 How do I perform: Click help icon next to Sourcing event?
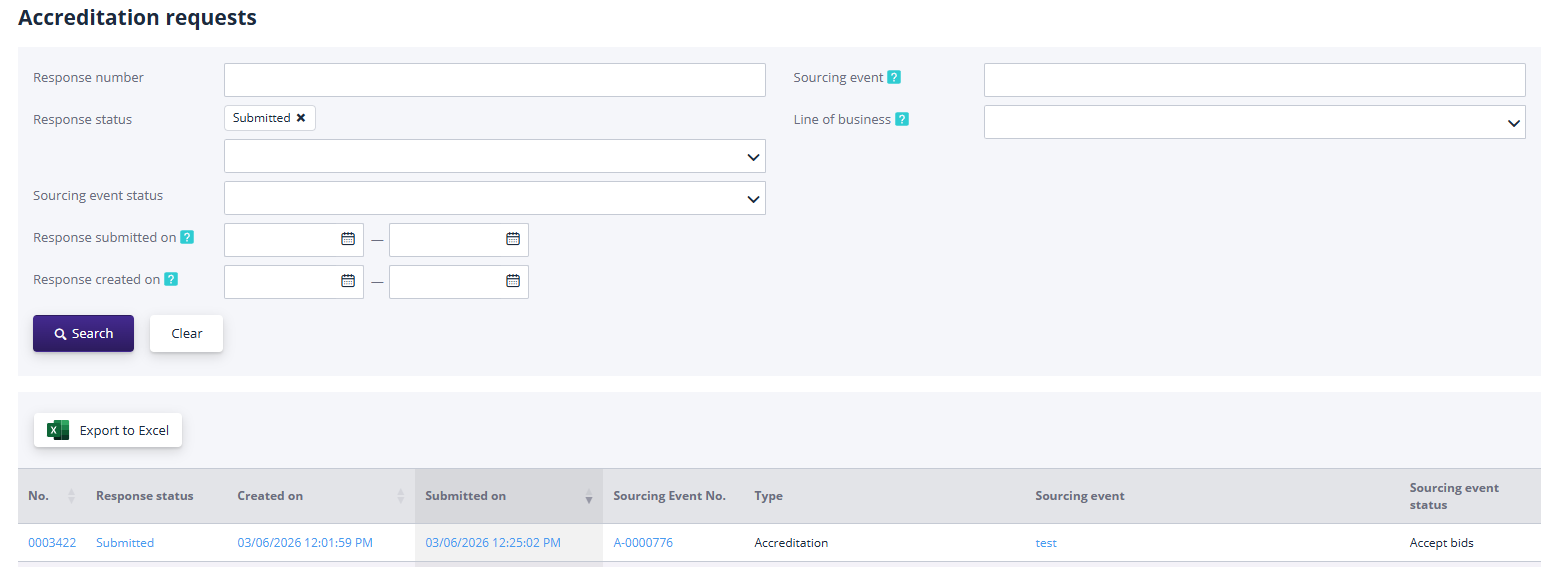click(x=894, y=77)
